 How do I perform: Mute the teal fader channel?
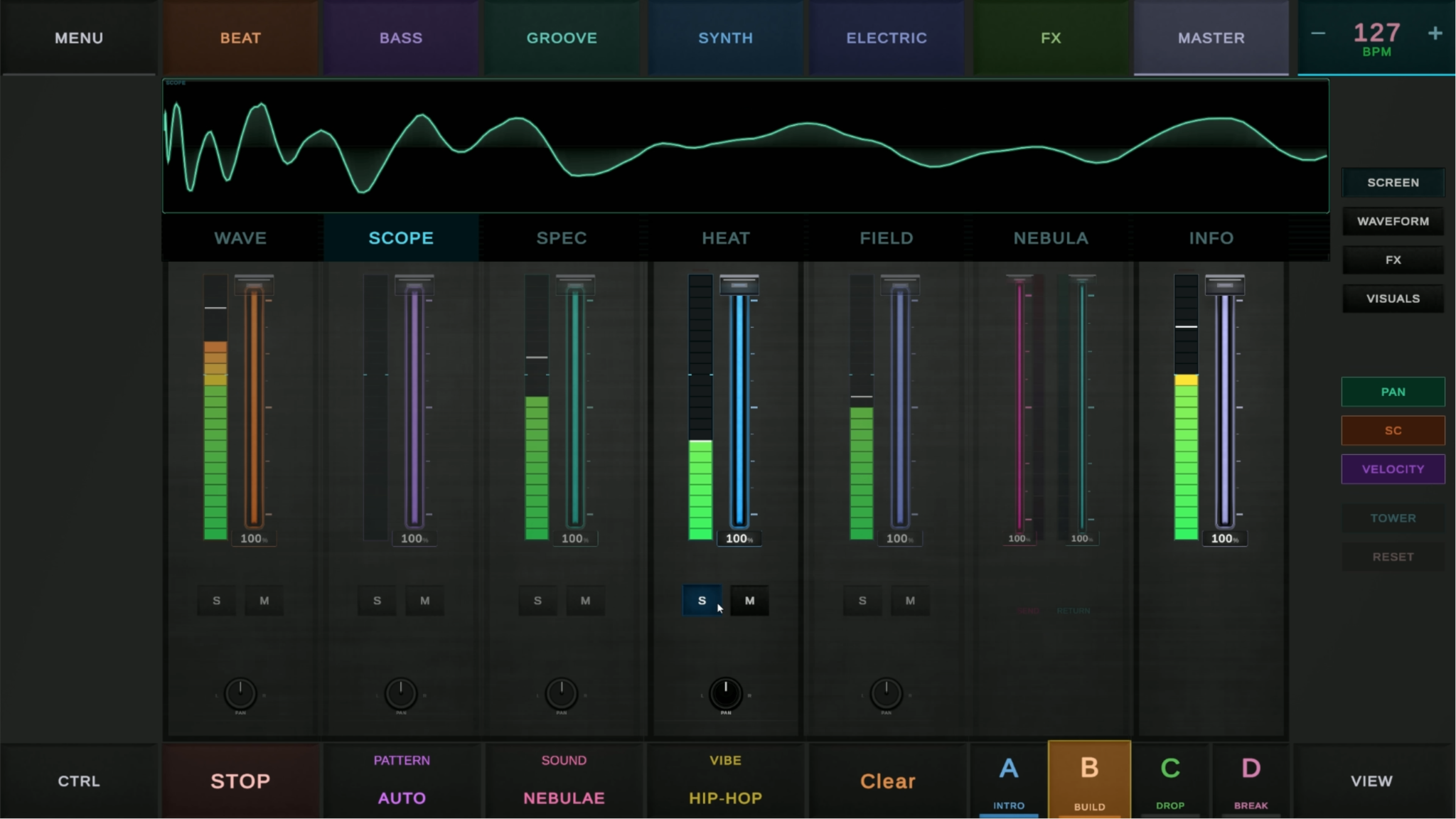pyautogui.click(x=585, y=601)
